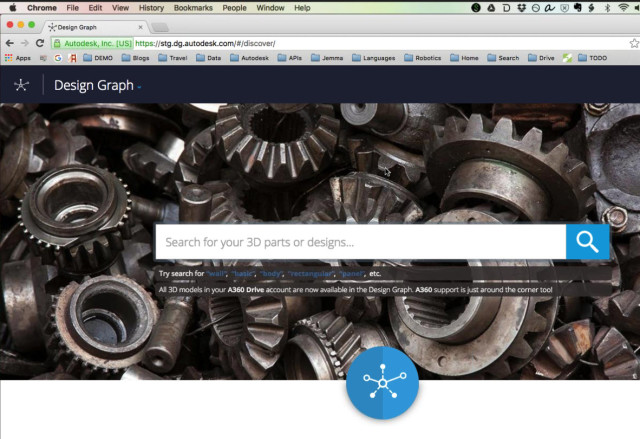Click the "body" suggested search link
Image resolution: width=640 pixels, height=439 pixels.
click(x=271, y=274)
